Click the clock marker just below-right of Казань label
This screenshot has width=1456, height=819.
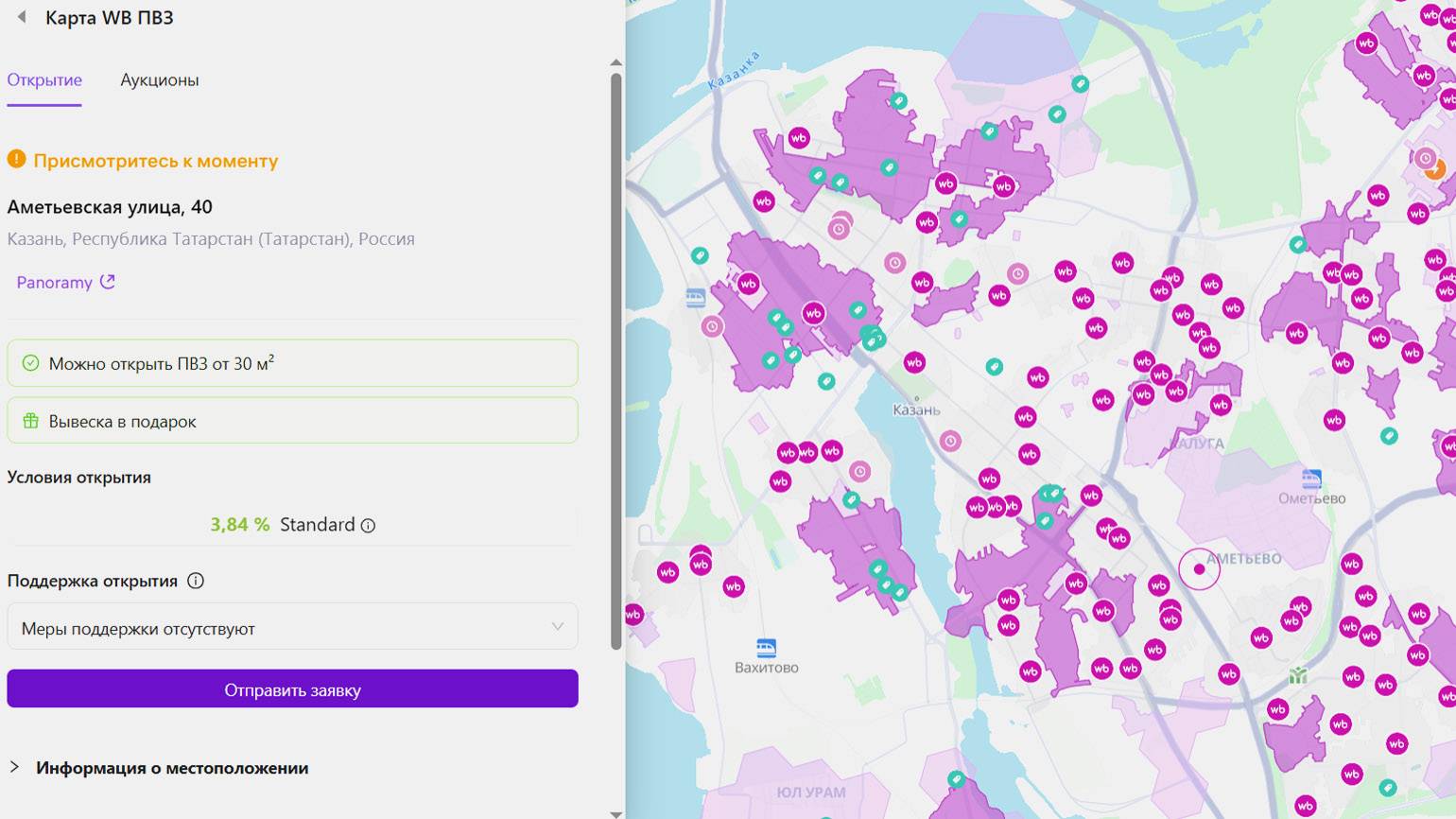[x=950, y=441]
